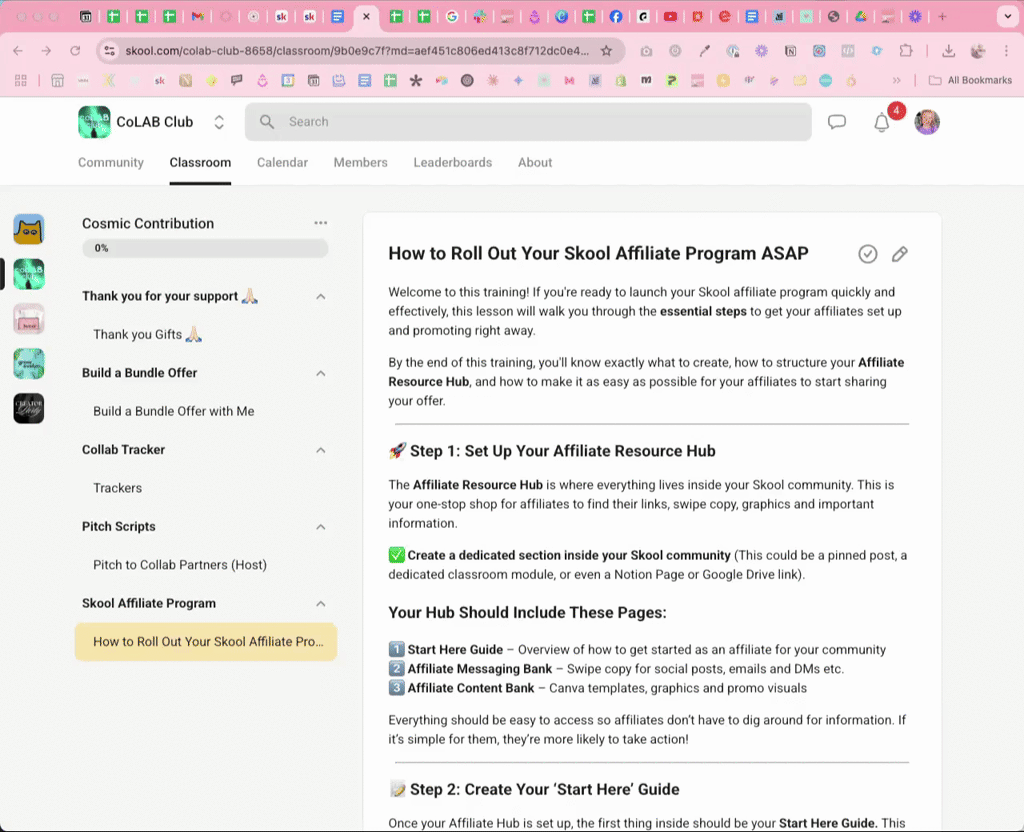Screen dimensions: 1024x832
Task: Open the About tab
Action: pos(535,163)
